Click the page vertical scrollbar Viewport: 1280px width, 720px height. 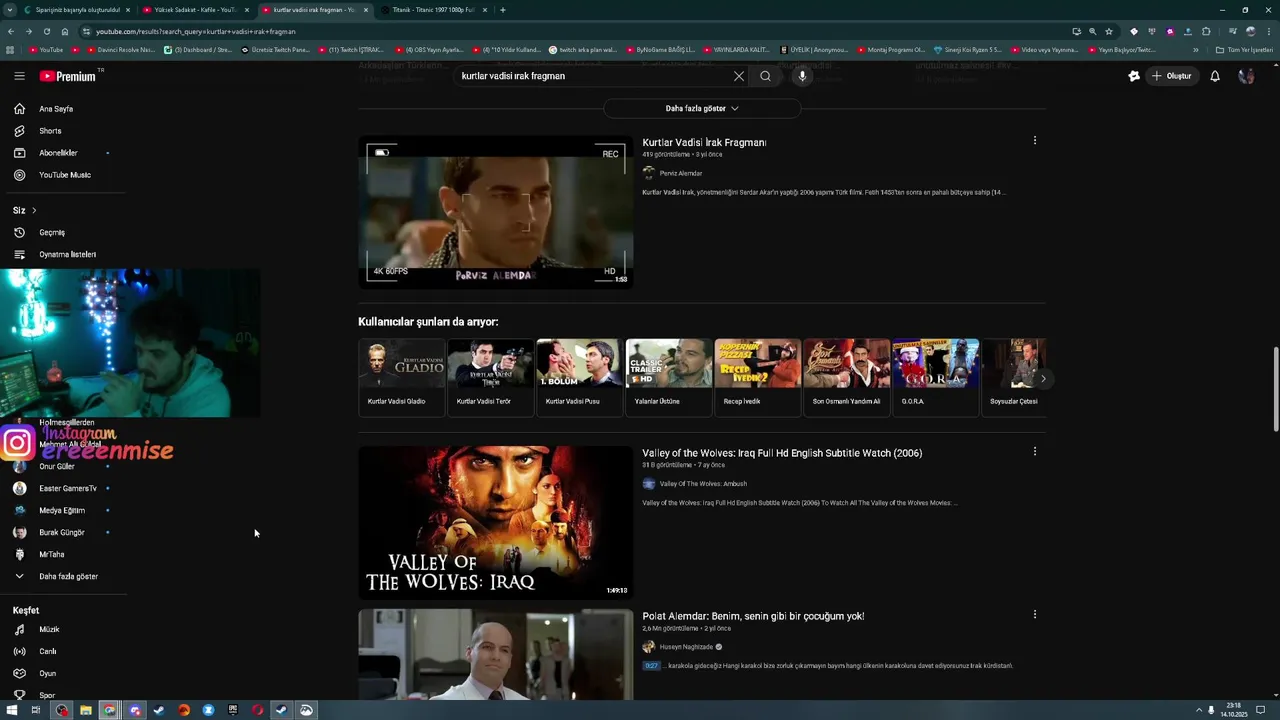tap(1275, 390)
